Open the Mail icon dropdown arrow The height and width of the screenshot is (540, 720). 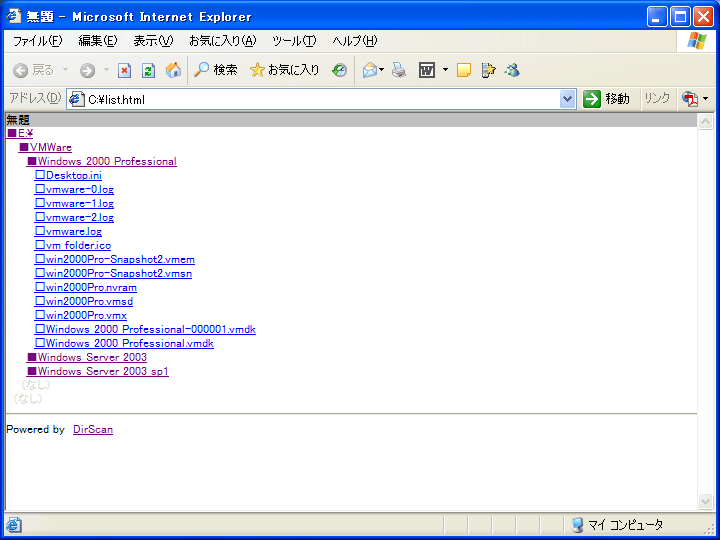coord(382,70)
